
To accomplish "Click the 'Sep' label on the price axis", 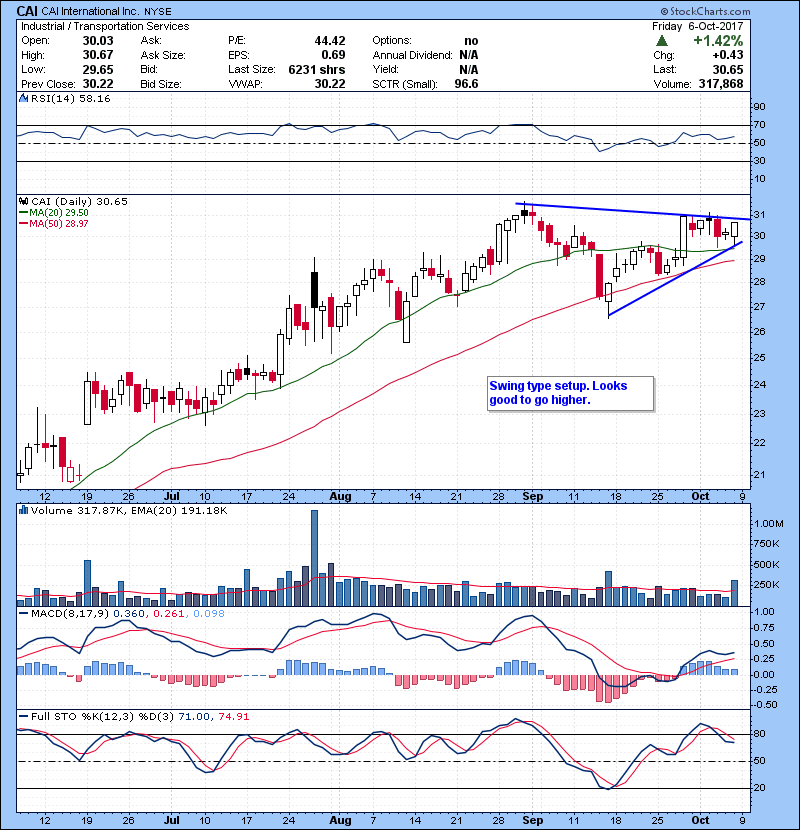I will 533,497.
